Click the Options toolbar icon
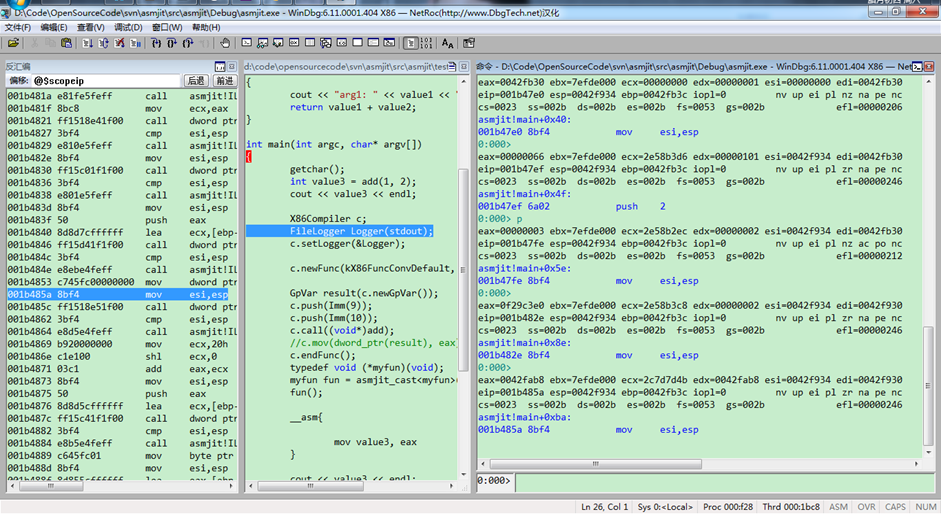This screenshot has height=514, width=941. pyautogui.click(x=469, y=43)
